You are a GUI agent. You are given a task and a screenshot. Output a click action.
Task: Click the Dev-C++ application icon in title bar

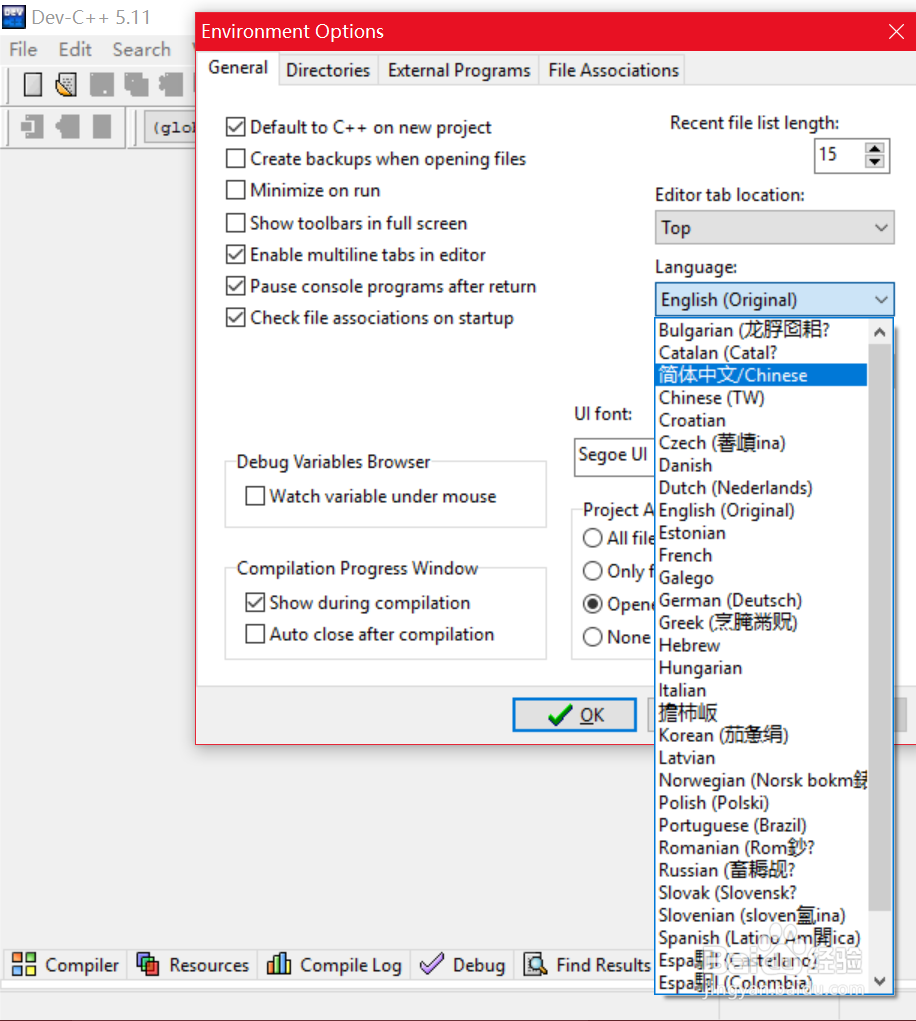14,17
